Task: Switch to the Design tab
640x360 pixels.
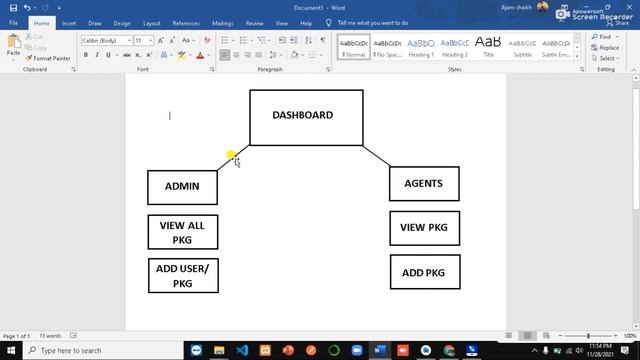Action: tap(122, 23)
